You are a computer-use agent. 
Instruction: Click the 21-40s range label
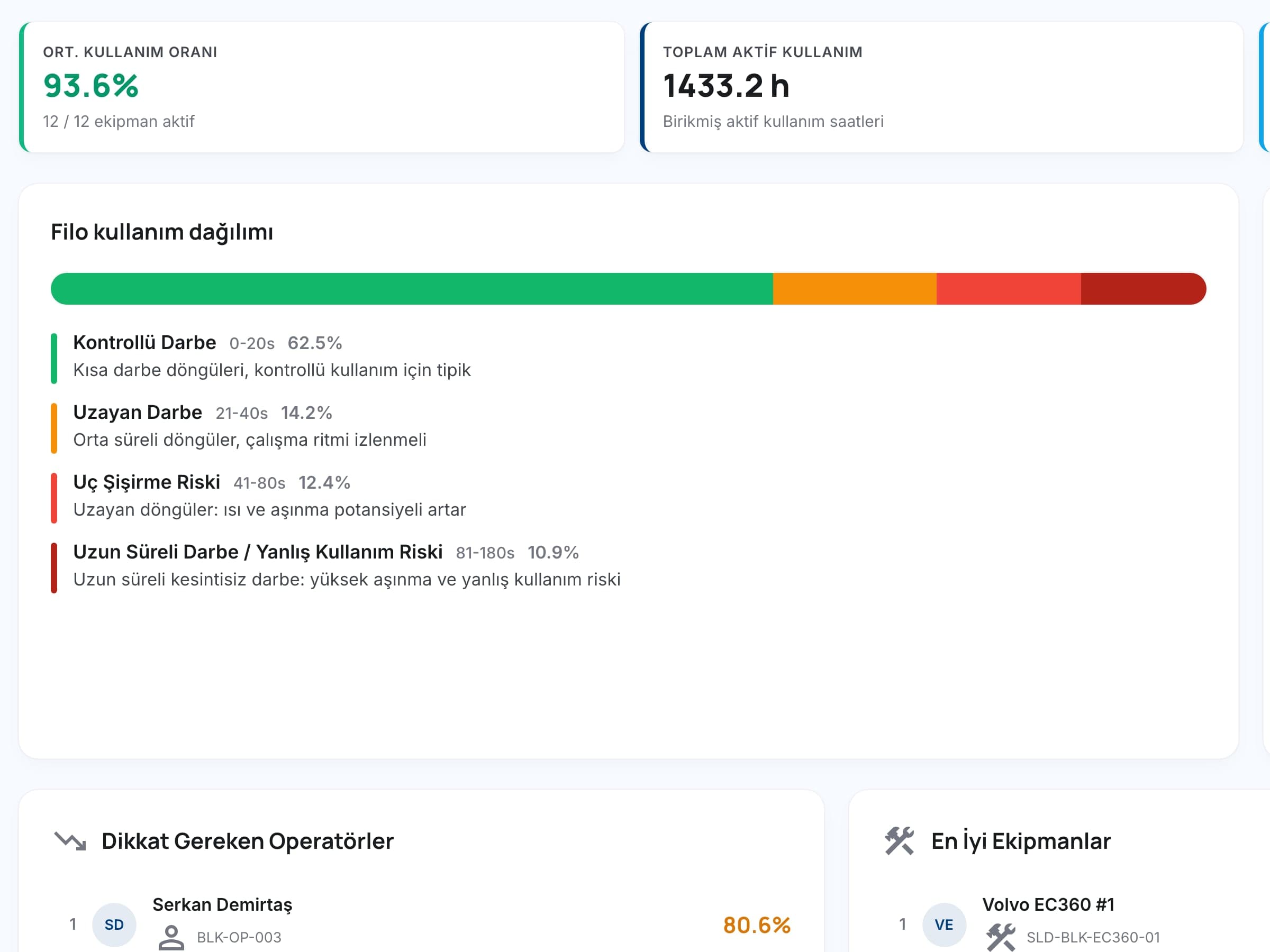242,414
